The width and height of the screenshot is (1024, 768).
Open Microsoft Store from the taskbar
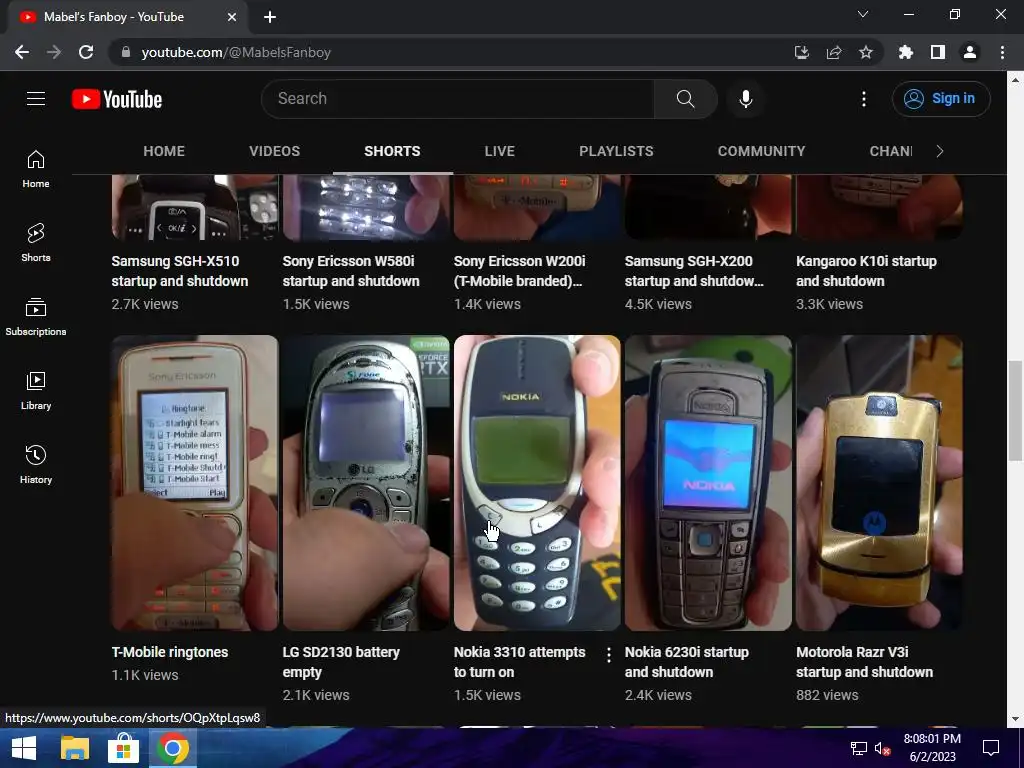123,748
